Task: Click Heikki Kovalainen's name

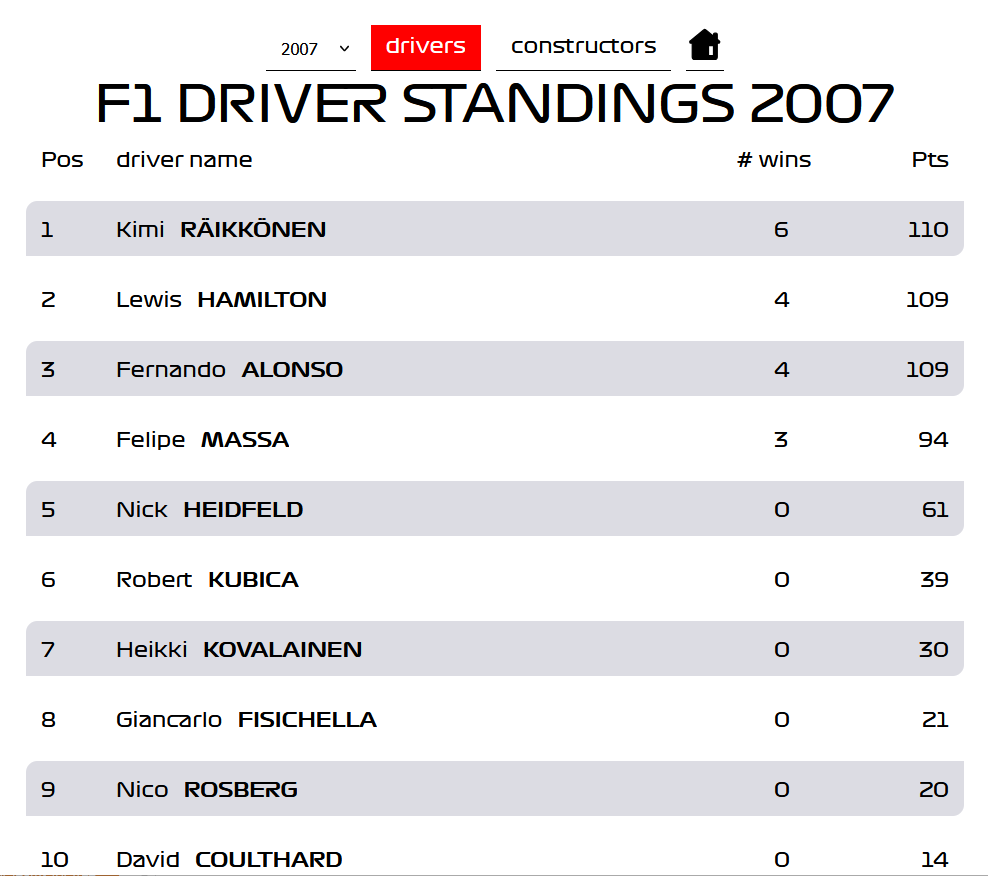Action: (239, 650)
